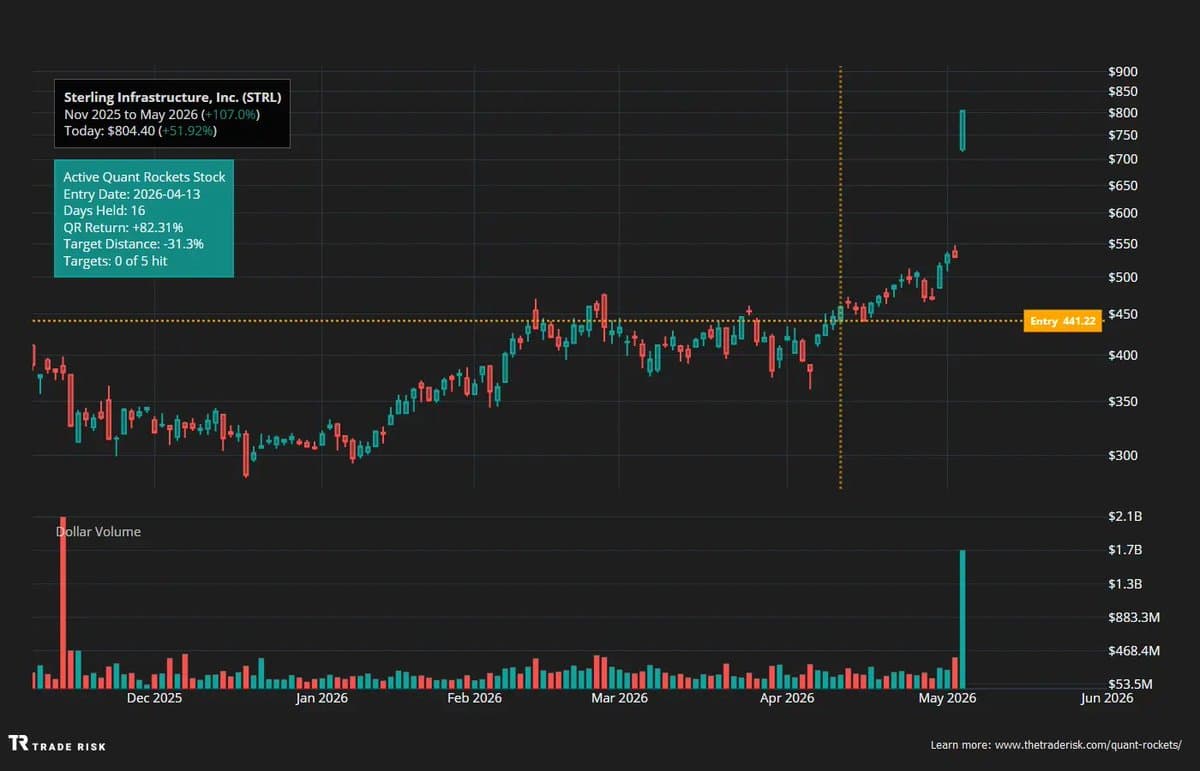1200x771 pixels.
Task: Click the Dollar Volume panel label
Action: point(98,532)
